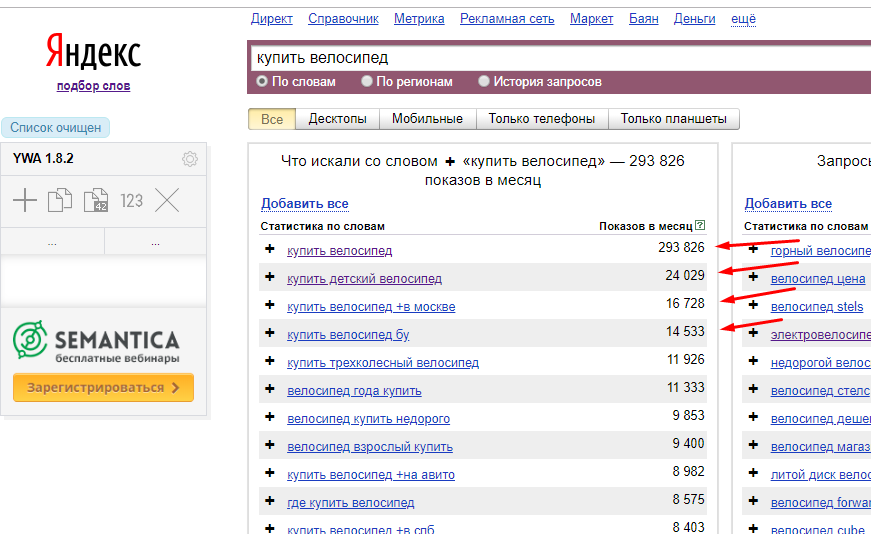Add 'купить велосипед' with its plus icon
The height and width of the screenshot is (534, 871).
coord(270,248)
